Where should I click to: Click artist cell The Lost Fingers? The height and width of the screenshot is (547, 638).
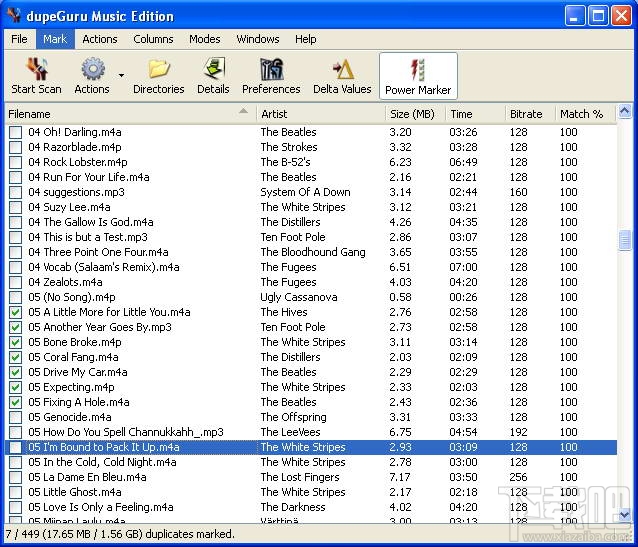click(300, 477)
